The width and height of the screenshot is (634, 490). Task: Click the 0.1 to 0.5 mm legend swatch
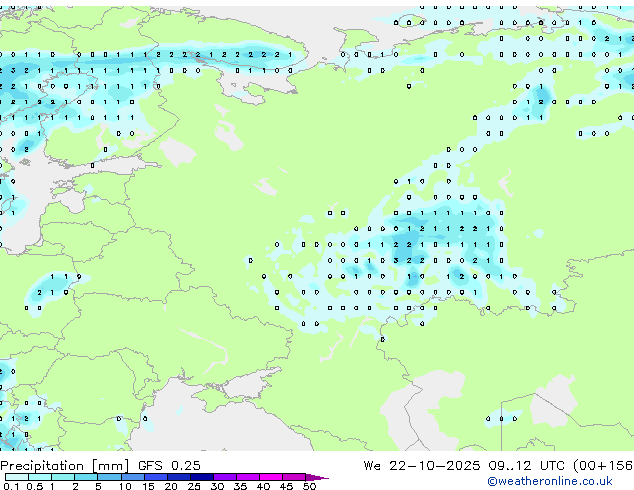[x=17, y=477]
